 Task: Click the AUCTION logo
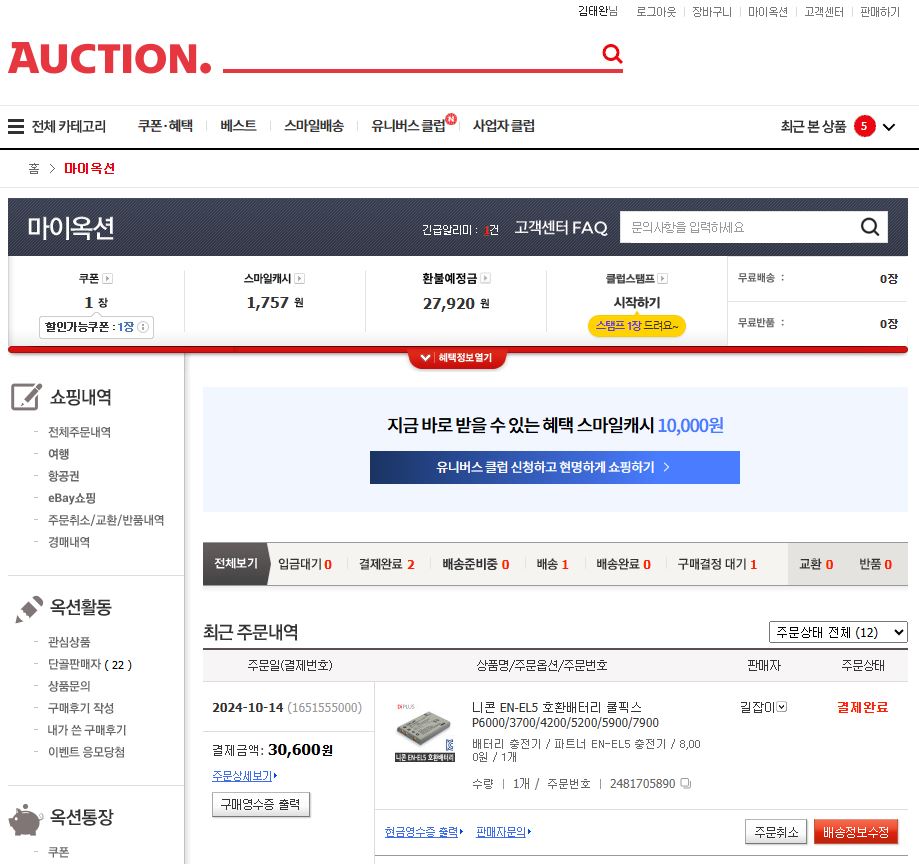(110, 58)
